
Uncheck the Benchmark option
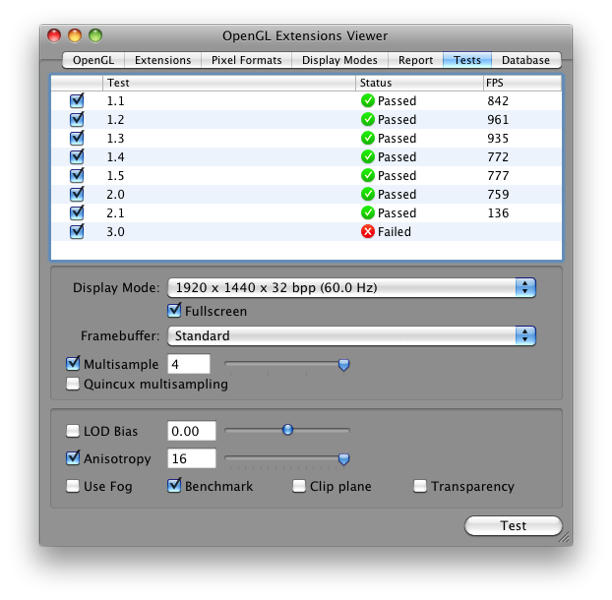click(174, 486)
